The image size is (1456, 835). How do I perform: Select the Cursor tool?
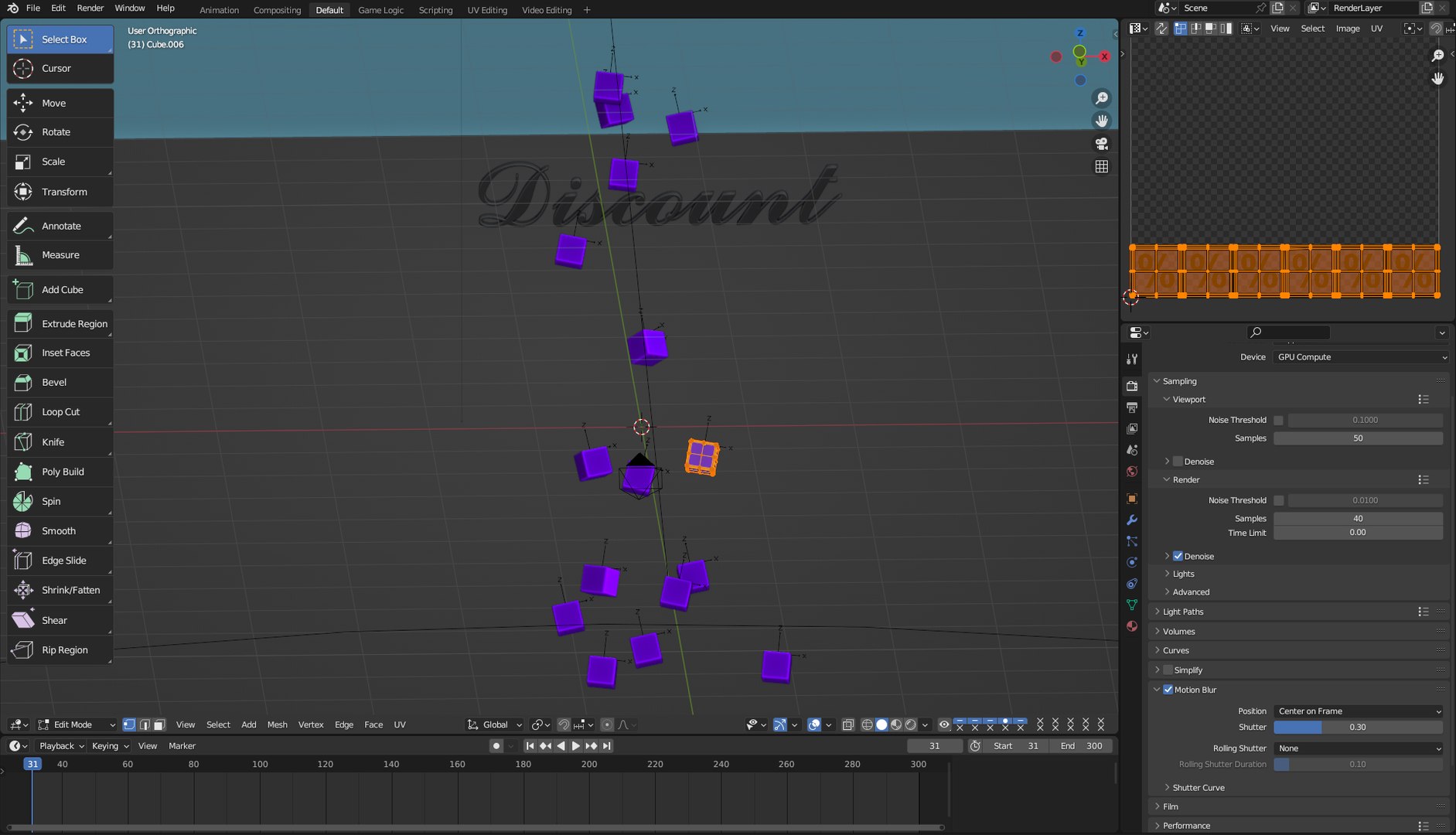(x=60, y=68)
